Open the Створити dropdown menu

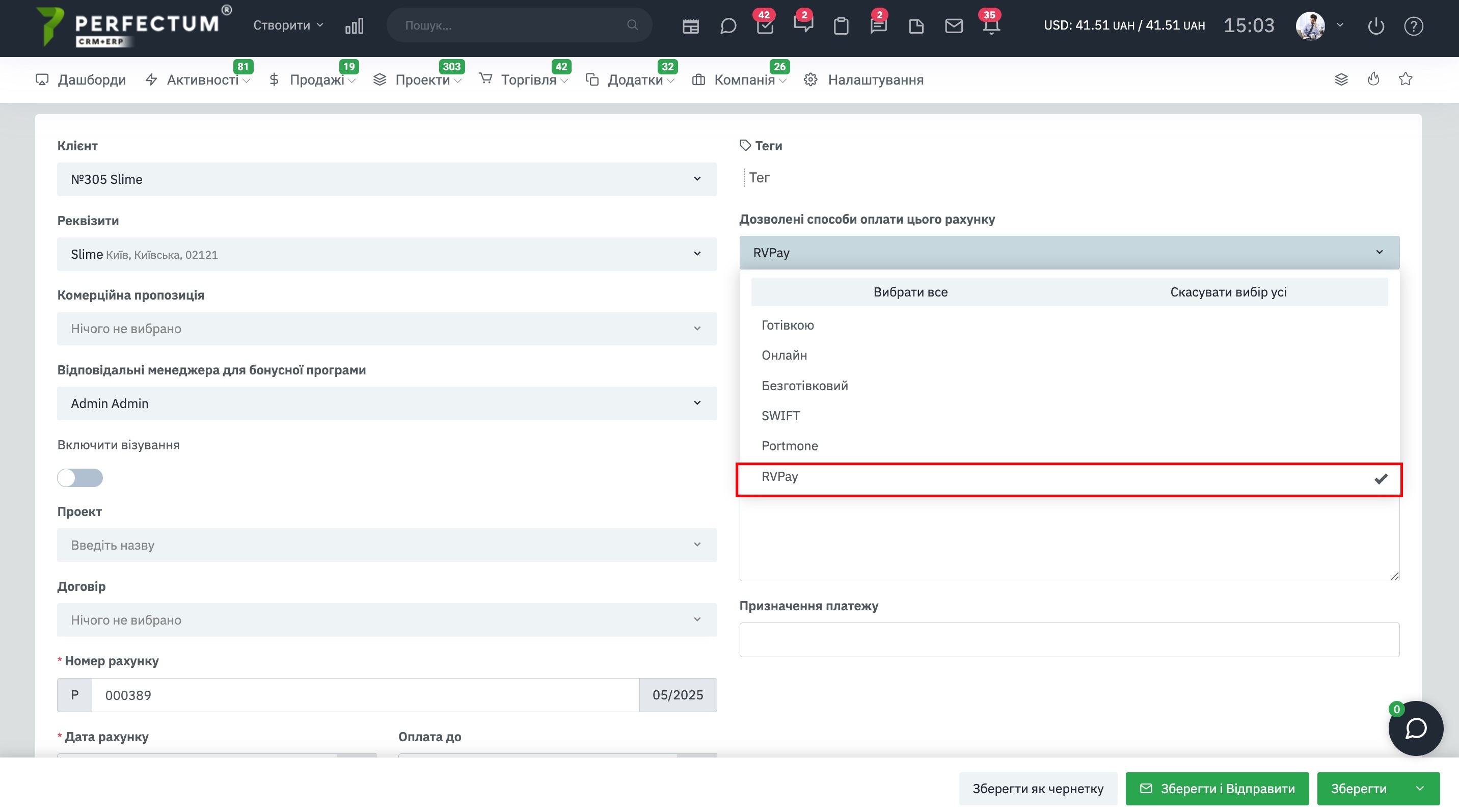(288, 25)
